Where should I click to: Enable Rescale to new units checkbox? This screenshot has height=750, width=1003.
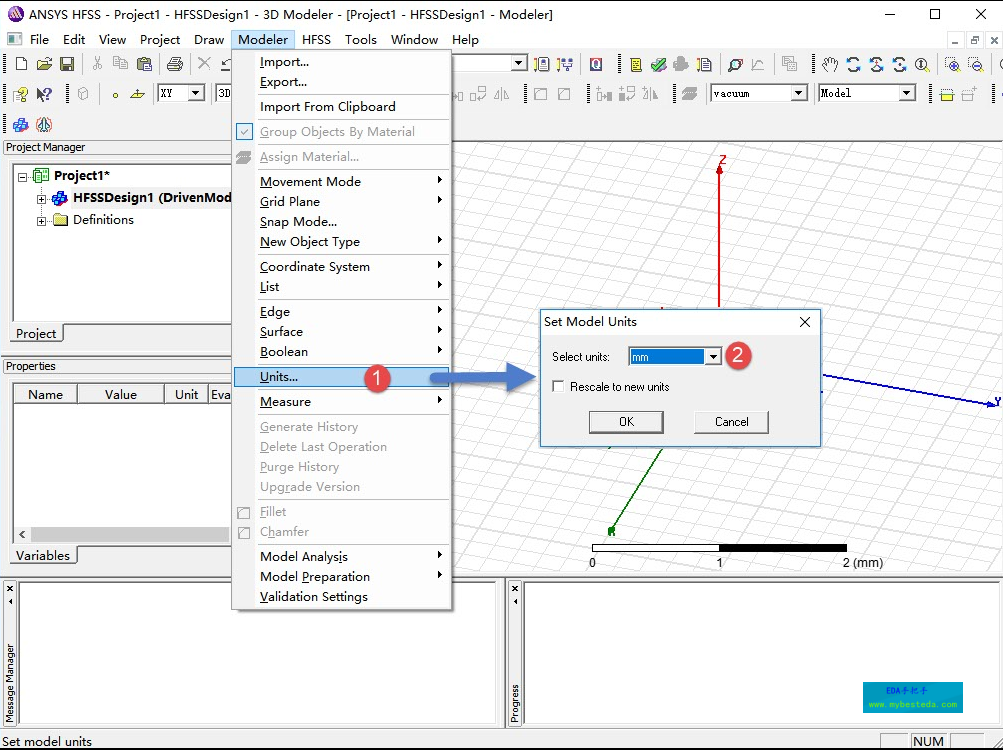(559, 387)
